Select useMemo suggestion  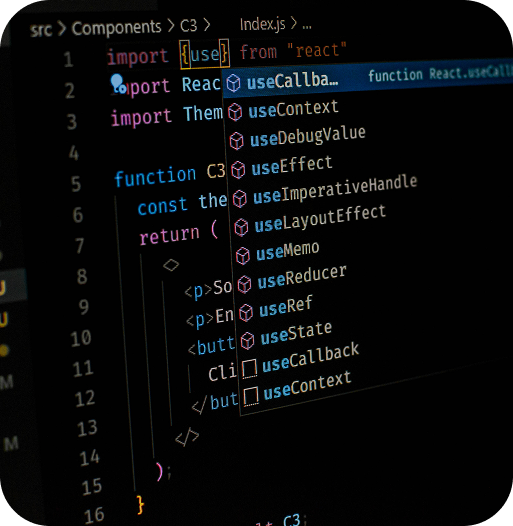pos(288,251)
